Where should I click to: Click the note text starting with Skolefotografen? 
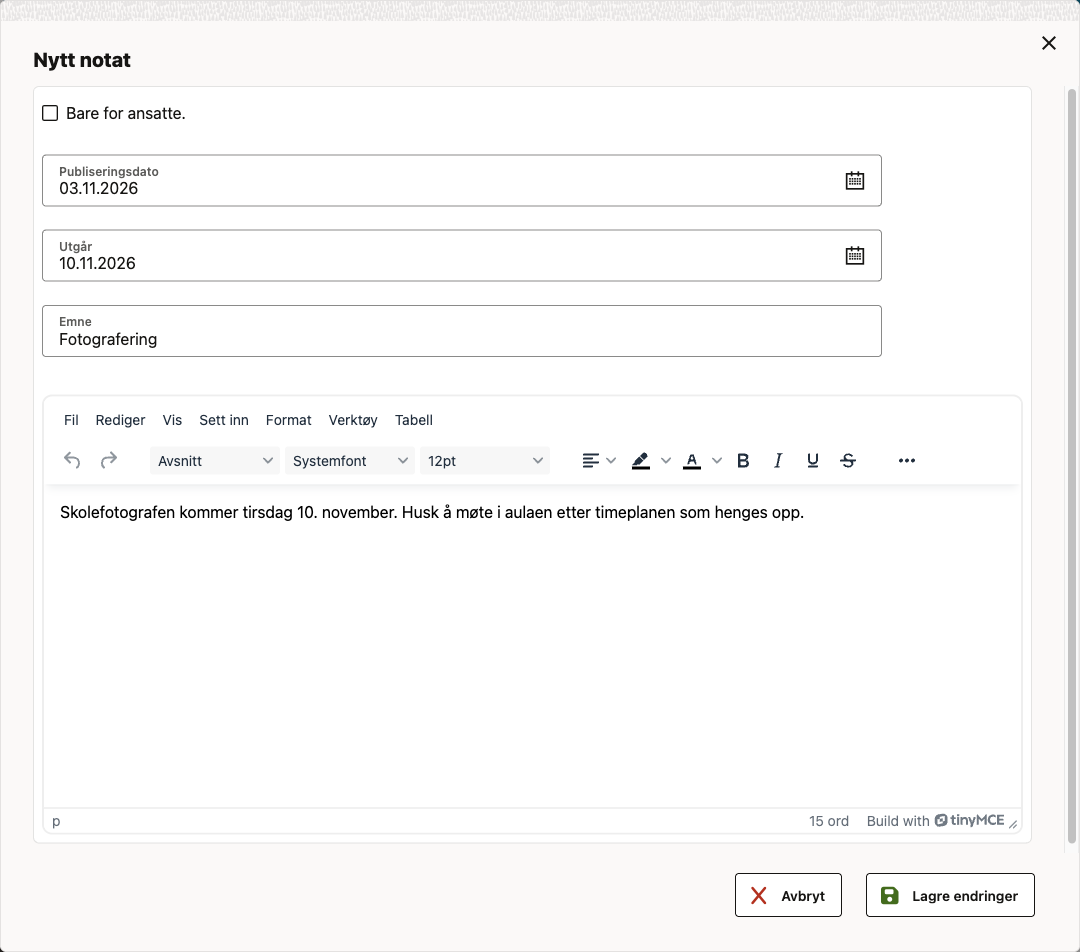(x=432, y=513)
